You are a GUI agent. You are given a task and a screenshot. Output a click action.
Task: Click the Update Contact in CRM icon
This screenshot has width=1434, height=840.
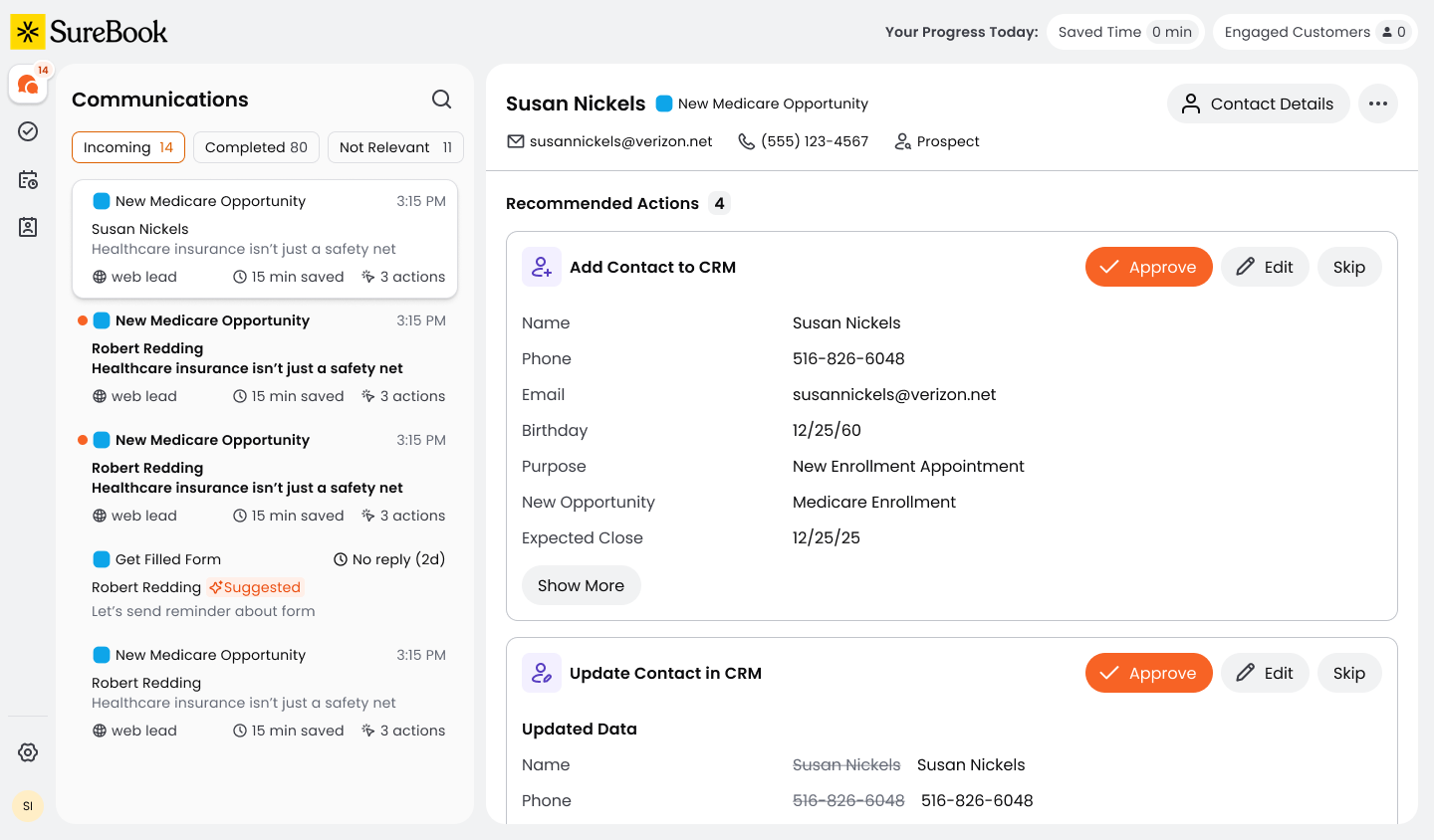click(x=542, y=673)
